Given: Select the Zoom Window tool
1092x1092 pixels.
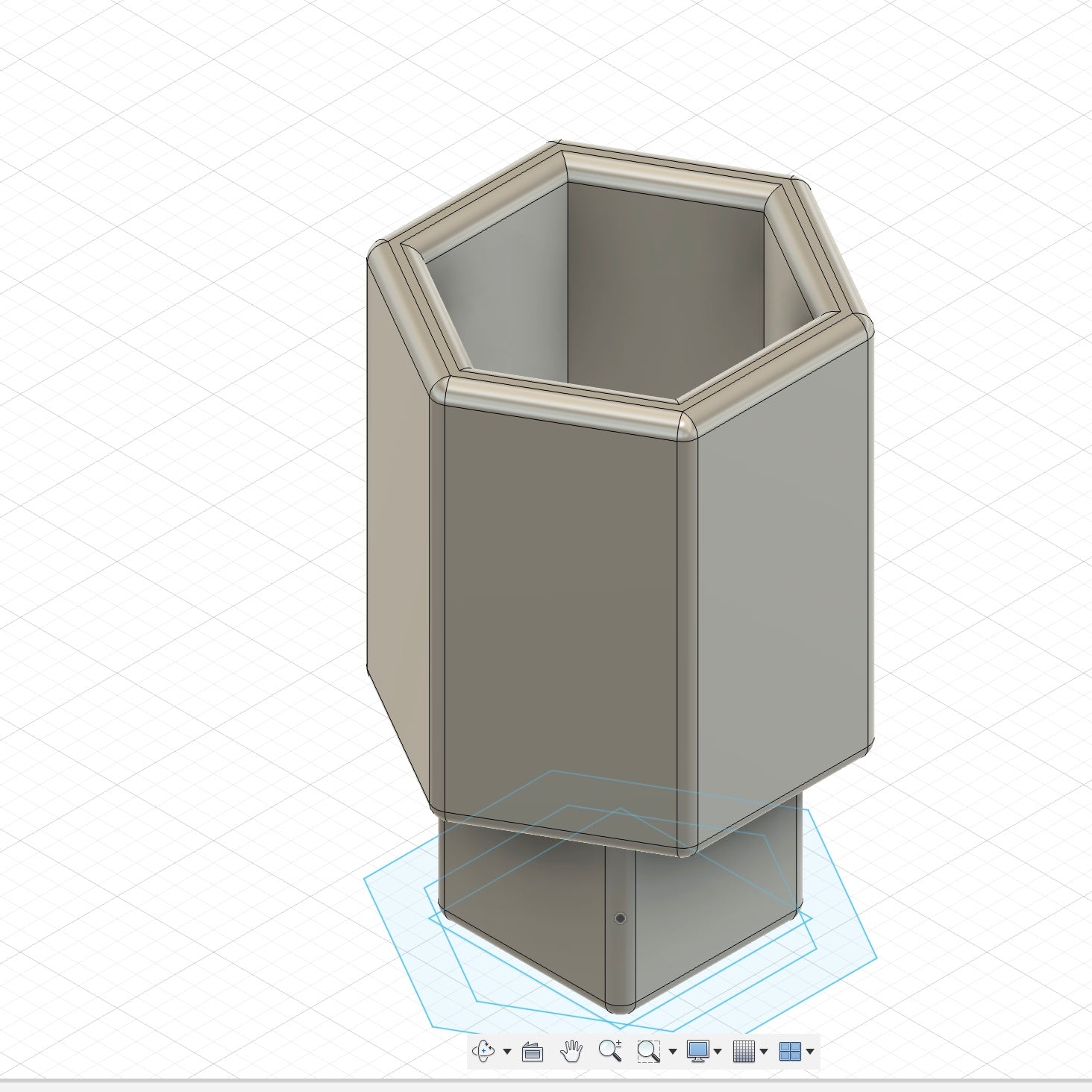Looking at the screenshot, I should (648, 1052).
